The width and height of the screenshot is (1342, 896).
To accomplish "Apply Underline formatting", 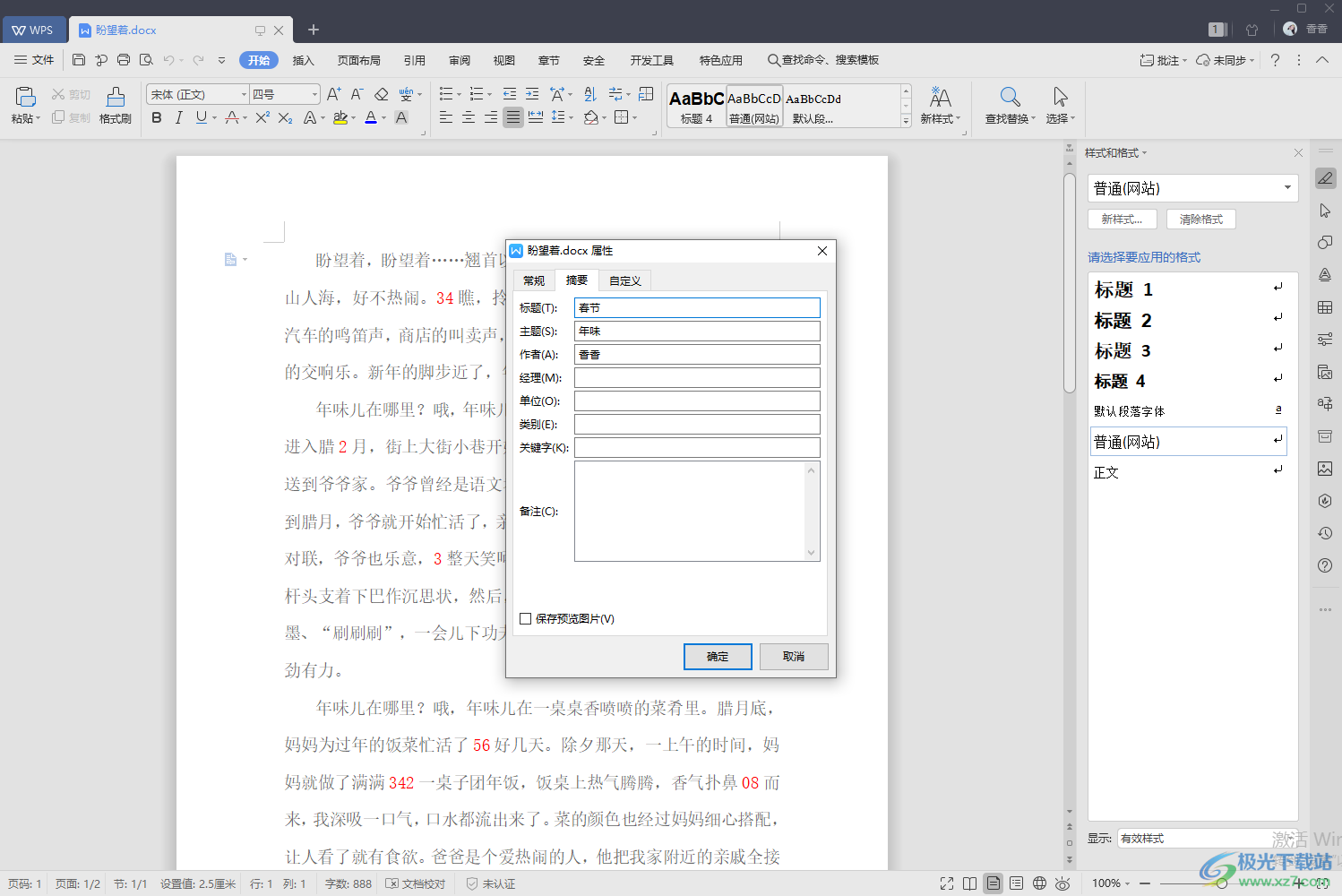I will click(201, 117).
